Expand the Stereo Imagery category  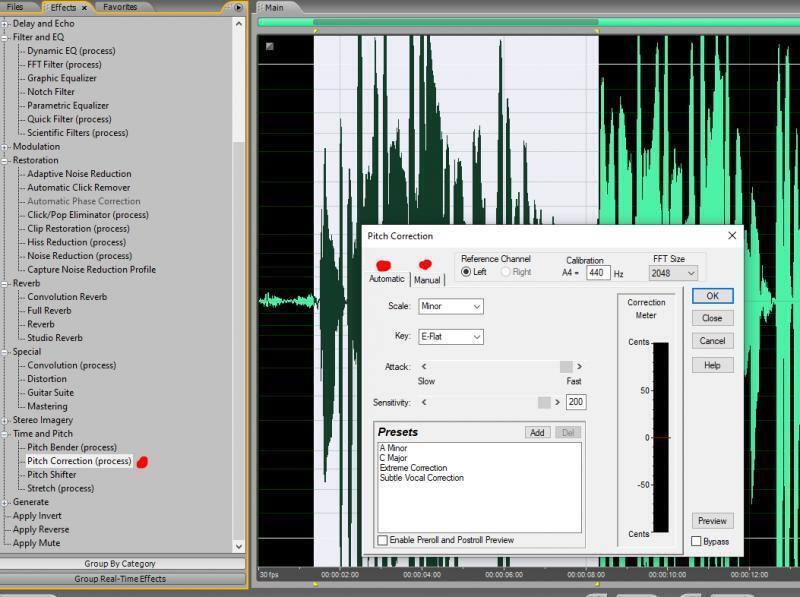[x=5, y=420]
